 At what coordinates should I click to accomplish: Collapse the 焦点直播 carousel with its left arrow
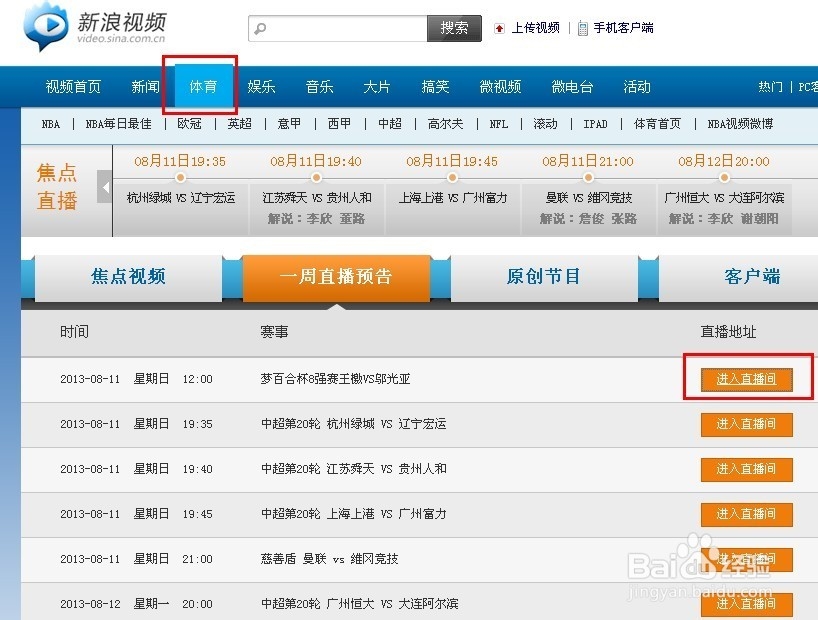pos(106,186)
